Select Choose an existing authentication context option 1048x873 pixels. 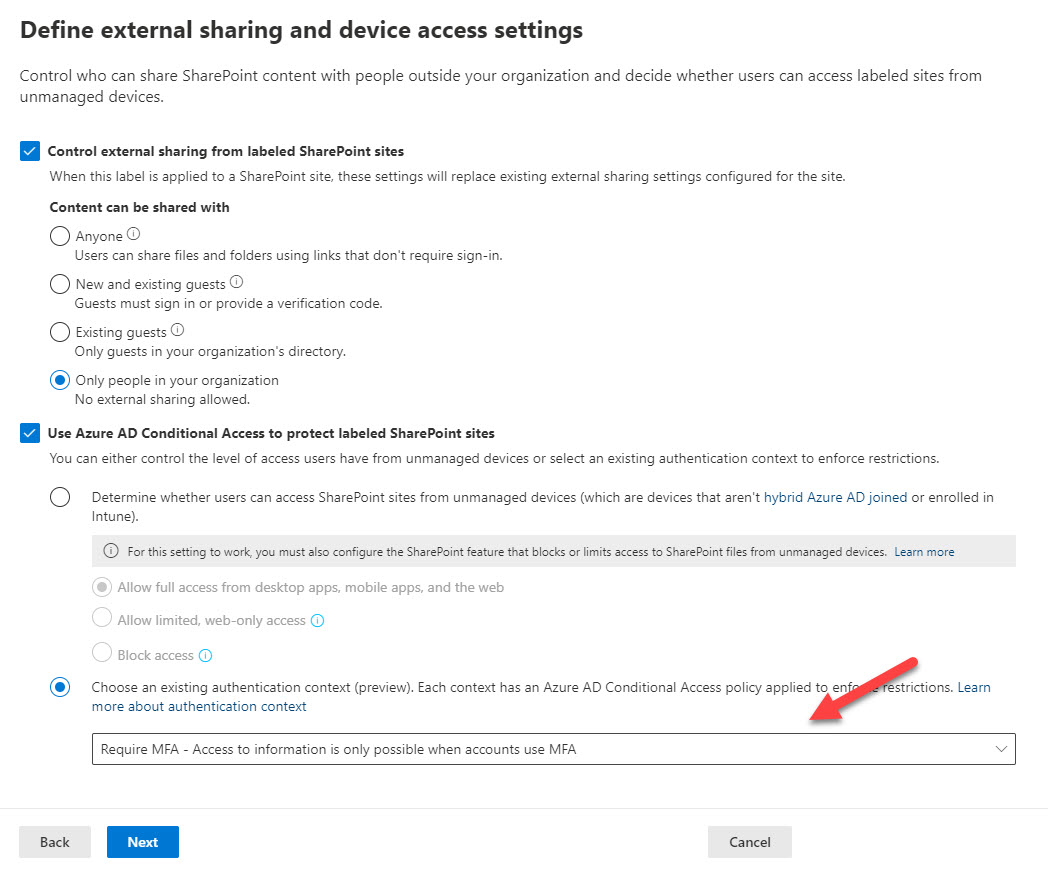(60, 688)
